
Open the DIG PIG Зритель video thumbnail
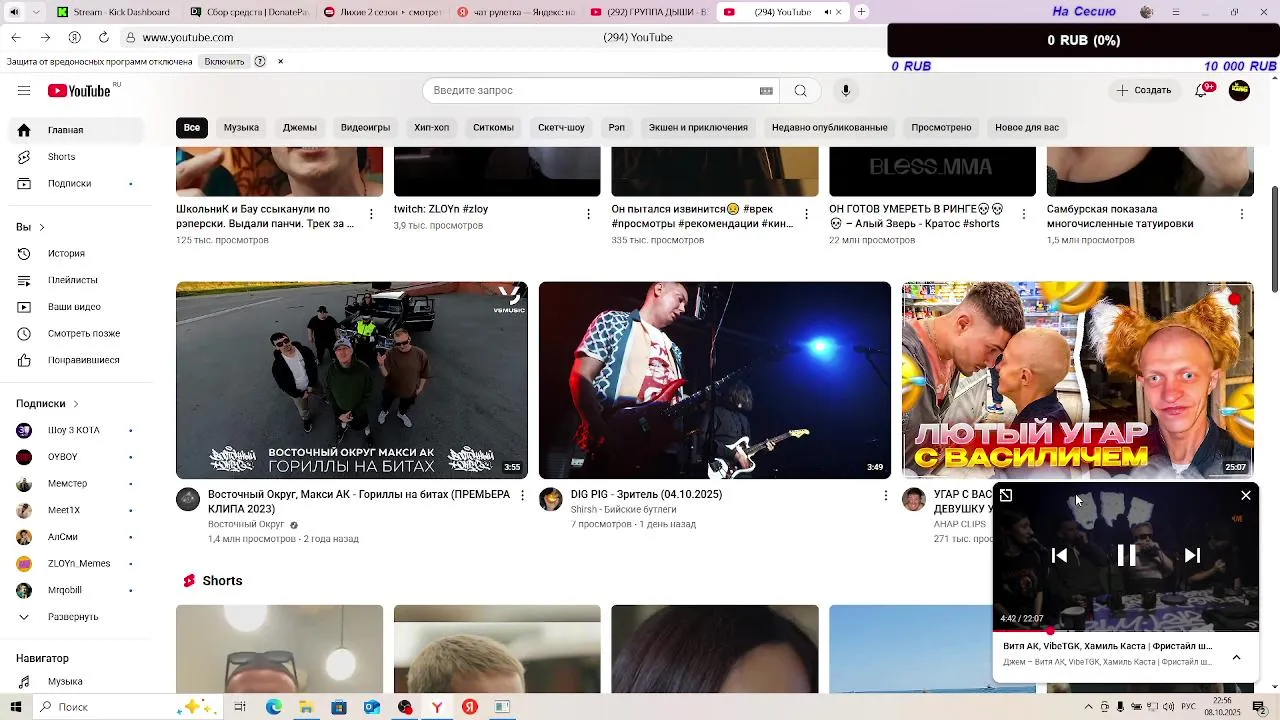point(715,380)
